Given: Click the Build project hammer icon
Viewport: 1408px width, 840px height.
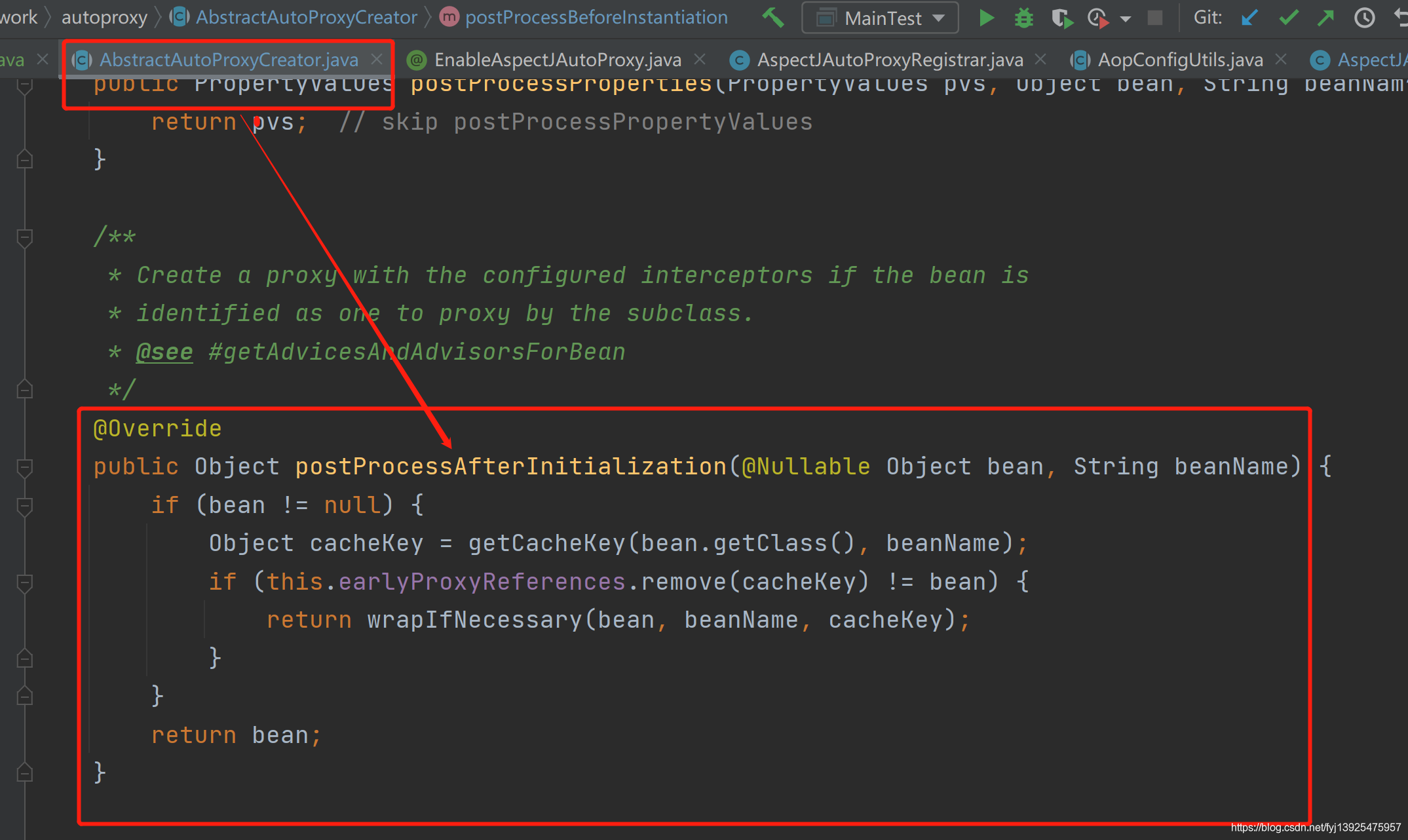Looking at the screenshot, I should pos(773,18).
